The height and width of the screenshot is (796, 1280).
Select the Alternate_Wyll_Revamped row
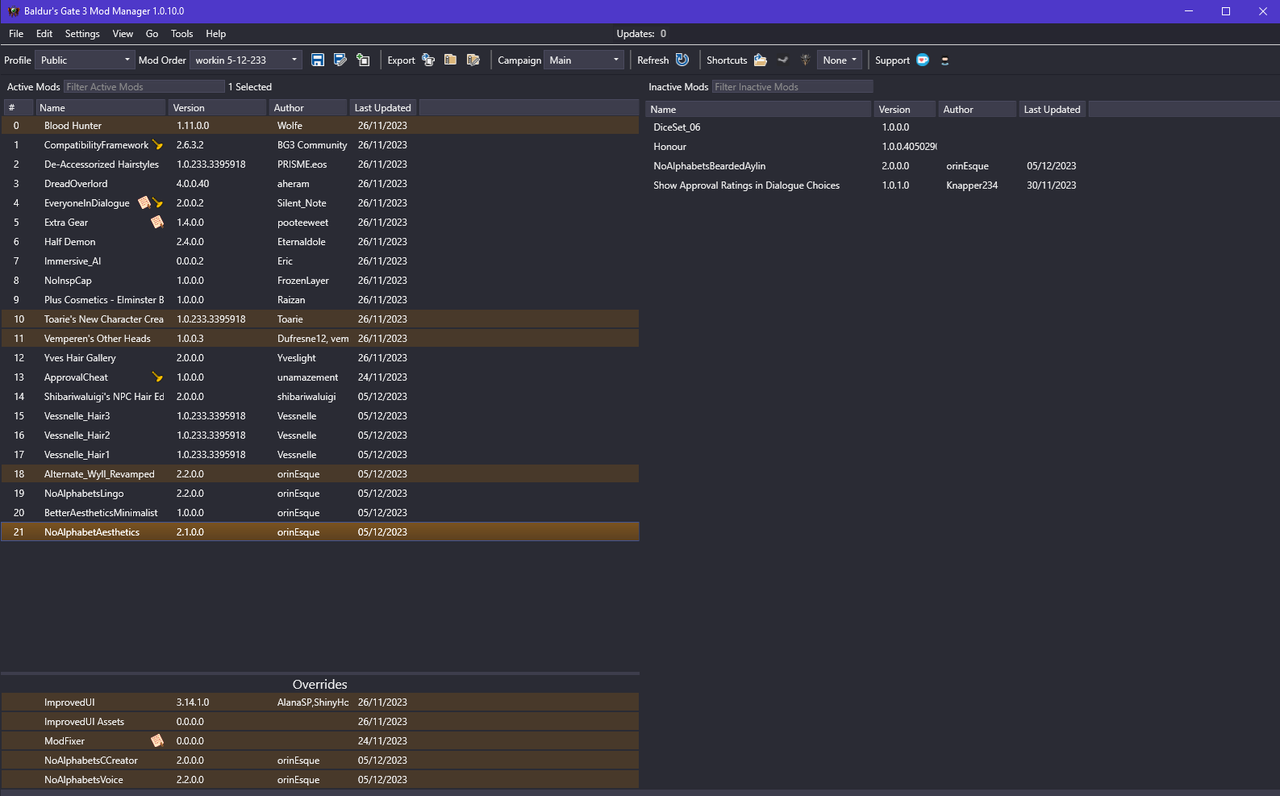(x=320, y=474)
